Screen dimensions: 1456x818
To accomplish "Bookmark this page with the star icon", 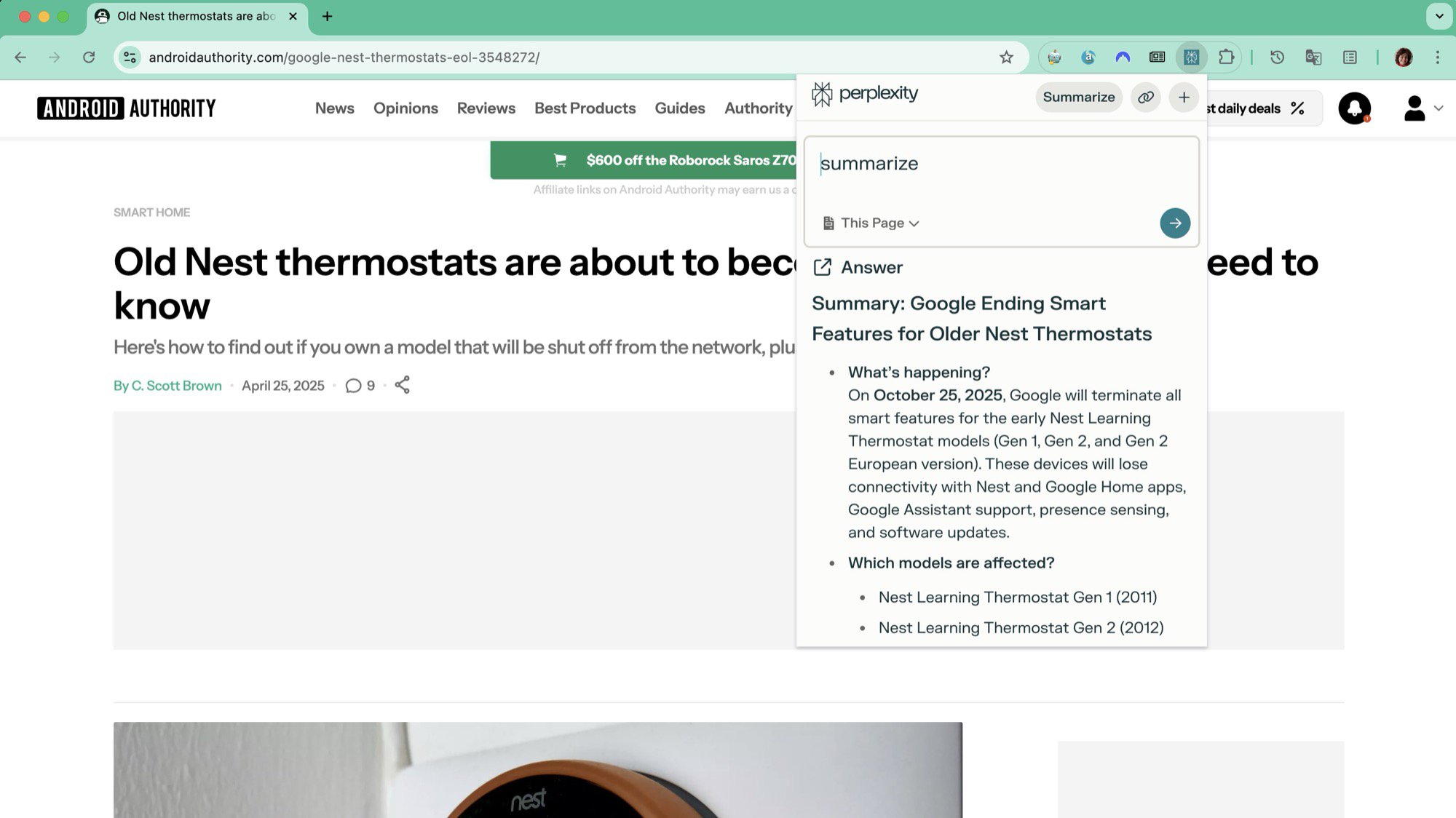I will (x=1006, y=57).
